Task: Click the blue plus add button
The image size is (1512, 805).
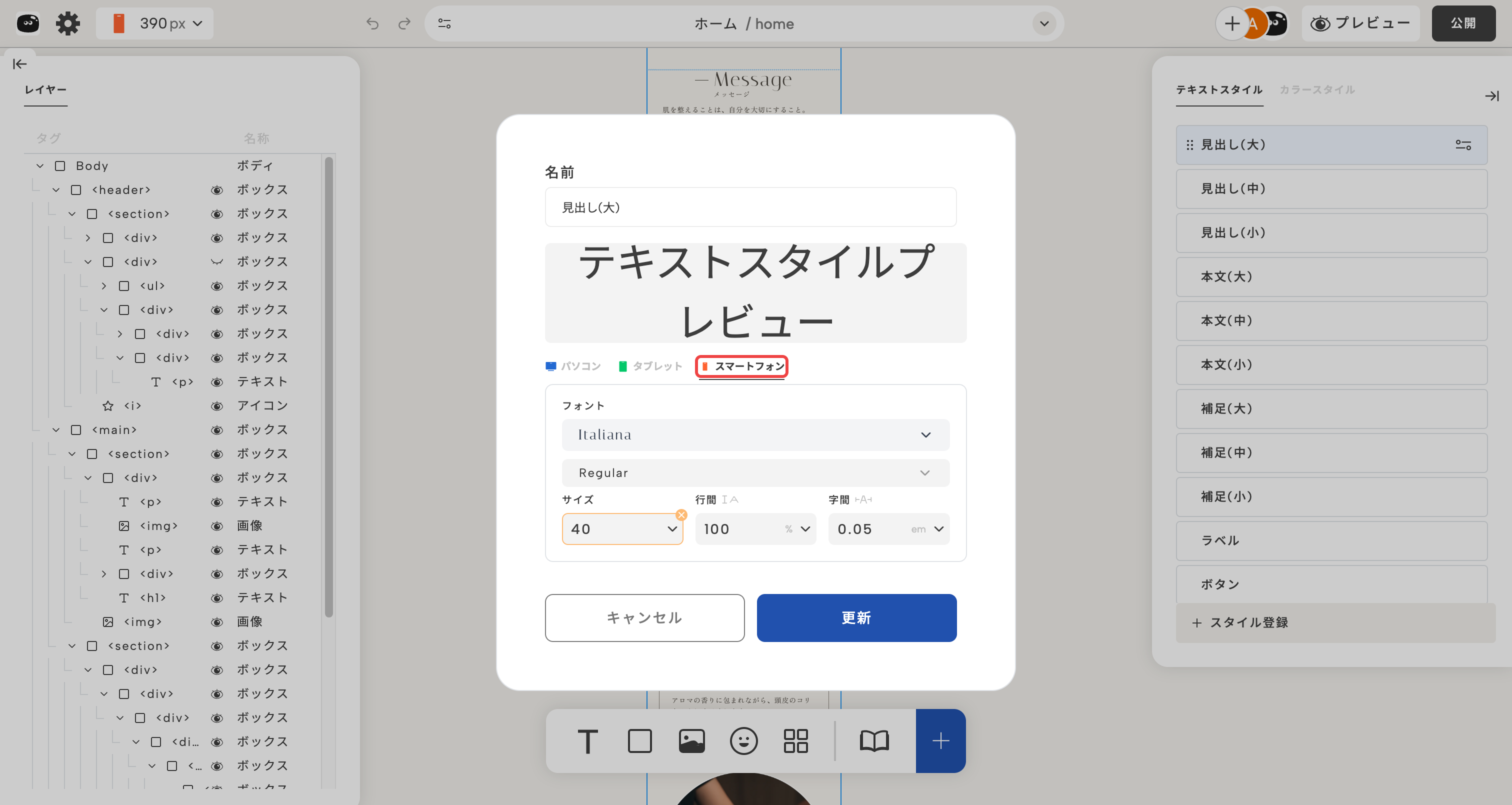Action: [940, 741]
